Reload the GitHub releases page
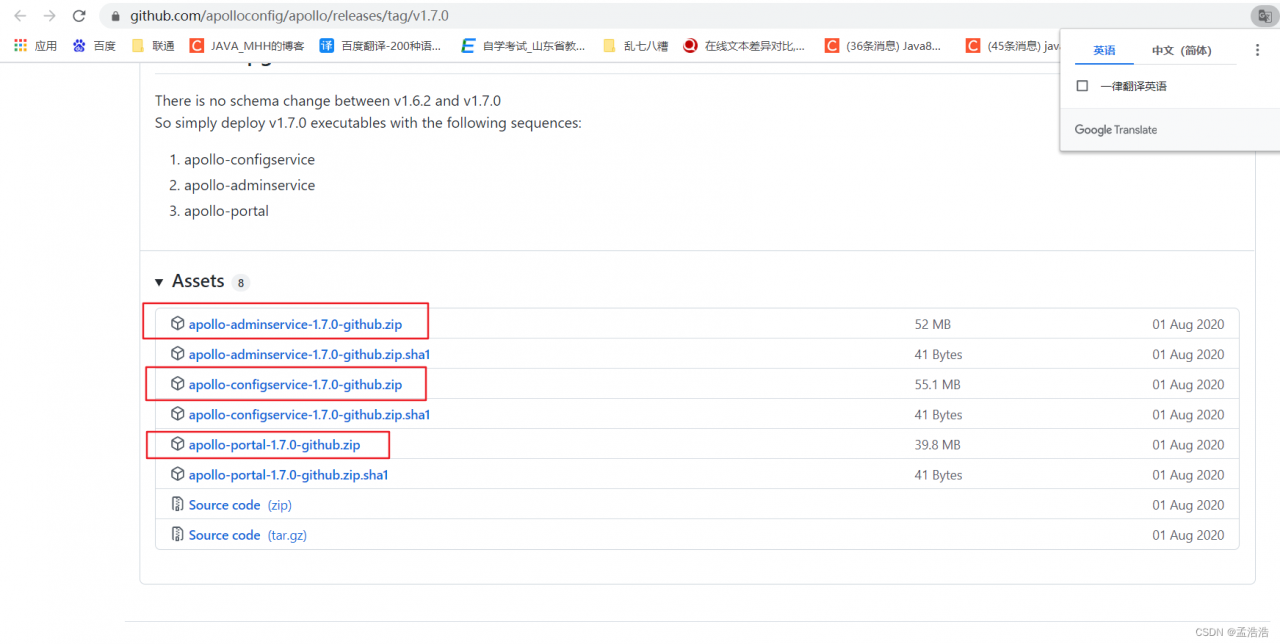This screenshot has width=1280, height=644. (79, 16)
